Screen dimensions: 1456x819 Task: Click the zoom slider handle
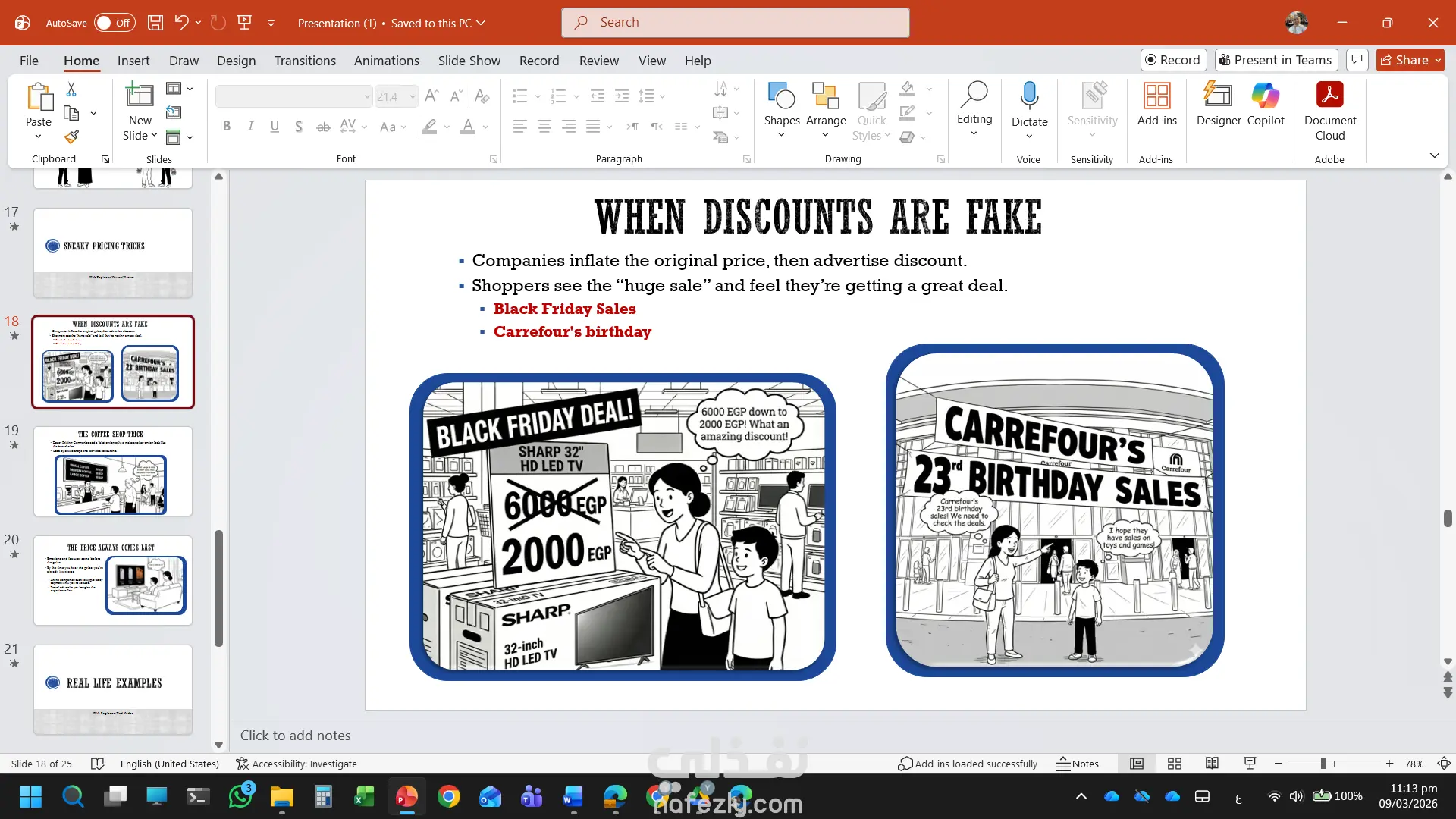click(1323, 764)
